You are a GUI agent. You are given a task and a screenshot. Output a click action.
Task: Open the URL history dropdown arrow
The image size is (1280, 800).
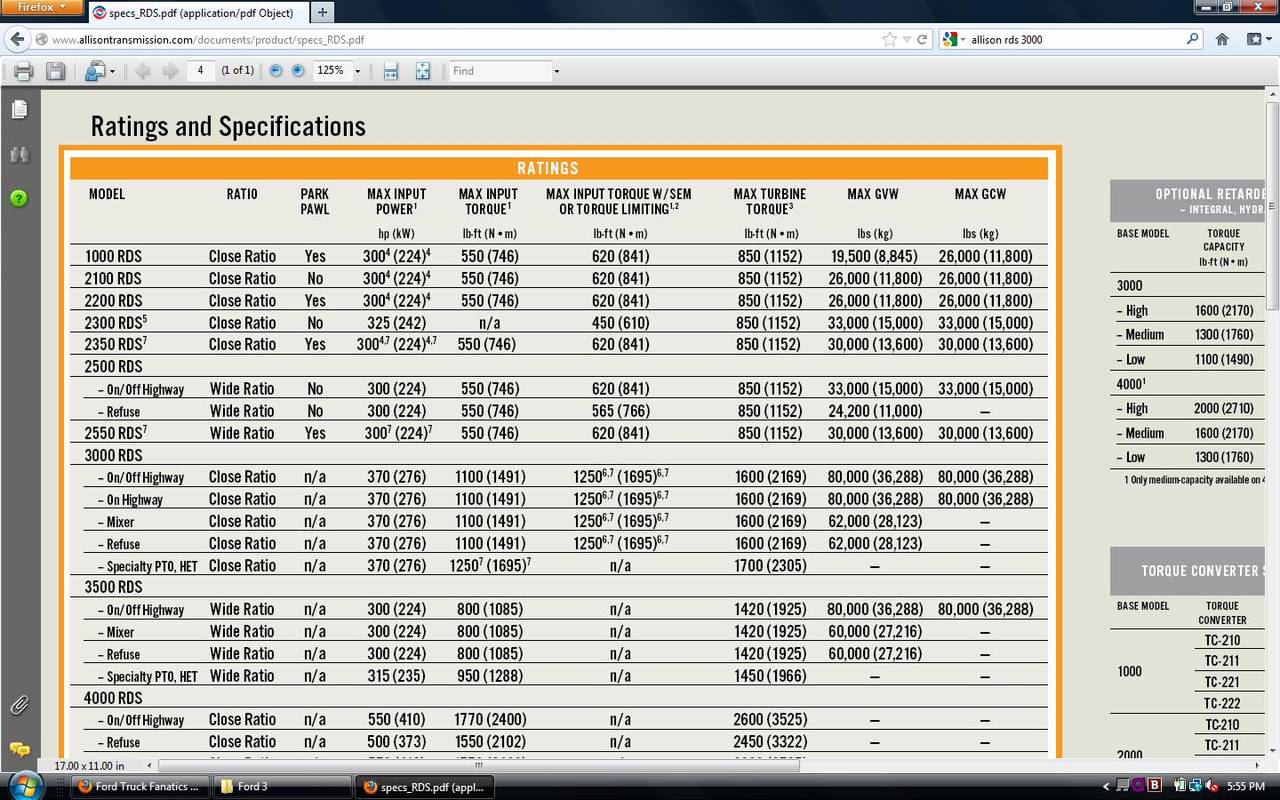click(x=906, y=40)
